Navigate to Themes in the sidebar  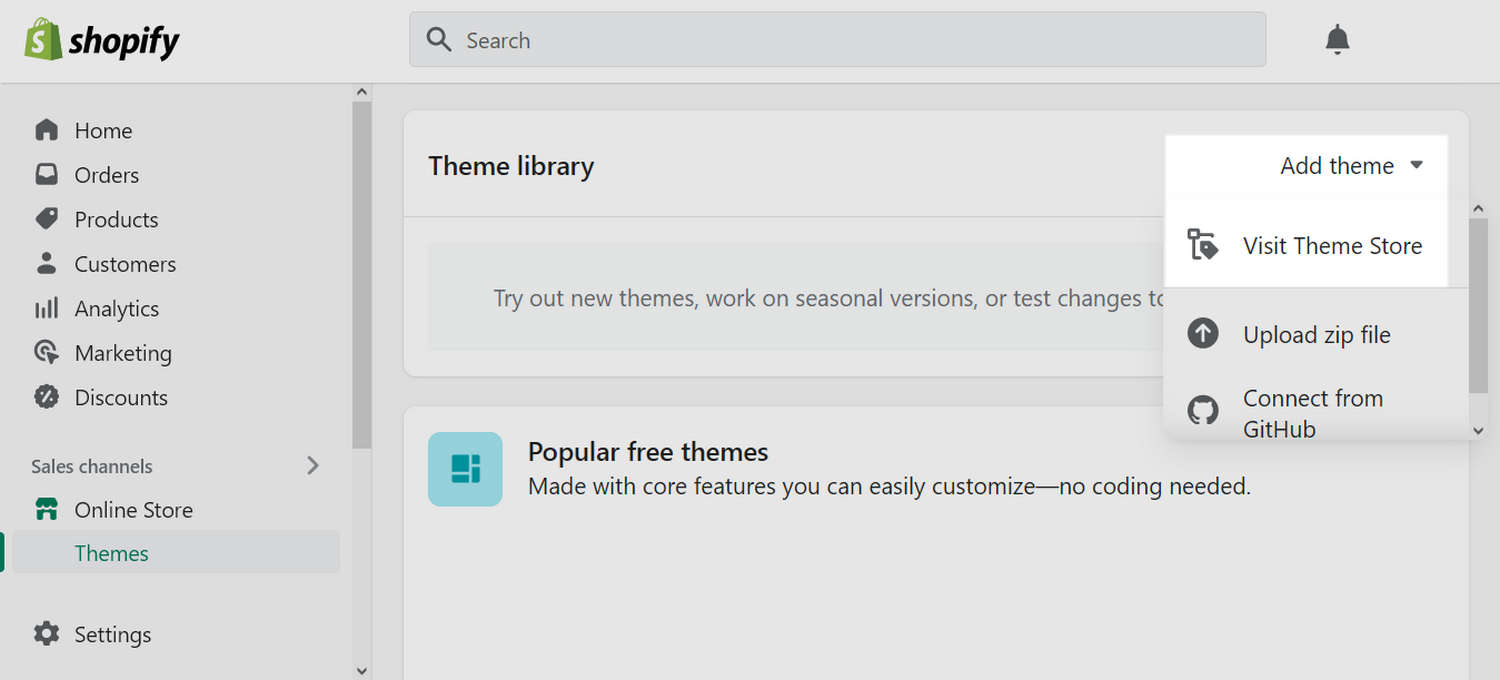click(111, 552)
